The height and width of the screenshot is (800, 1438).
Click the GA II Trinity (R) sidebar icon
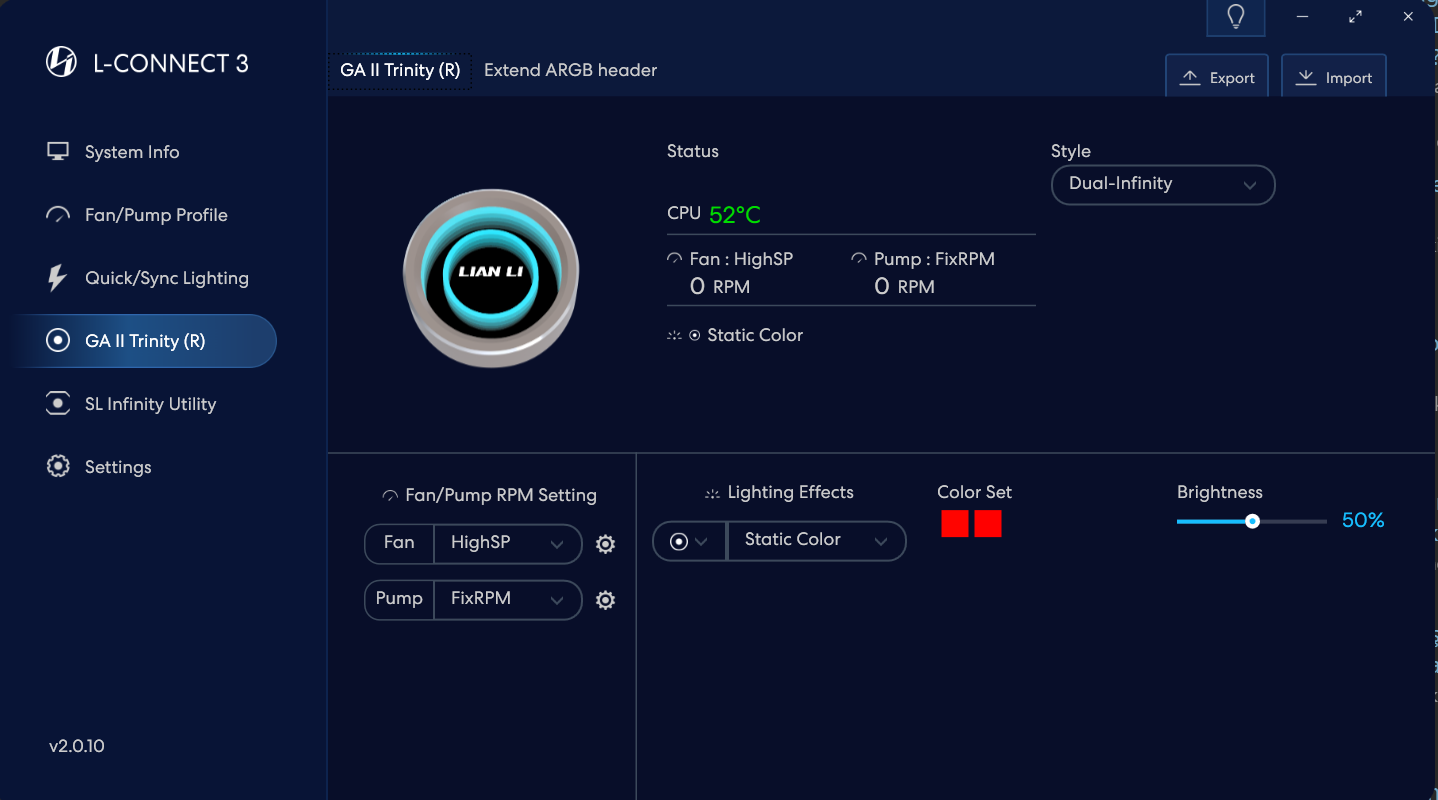(x=58, y=341)
